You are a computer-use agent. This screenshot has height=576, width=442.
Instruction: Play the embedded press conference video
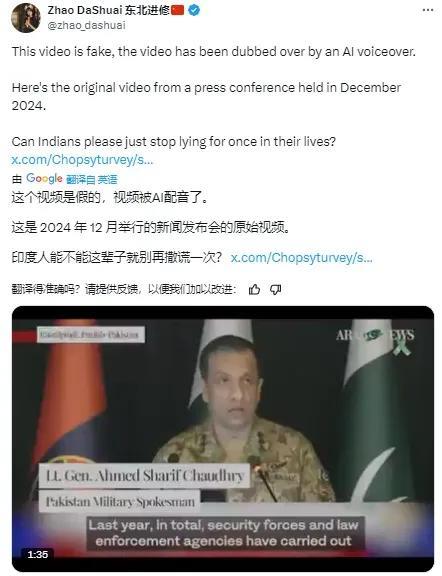pos(223,439)
